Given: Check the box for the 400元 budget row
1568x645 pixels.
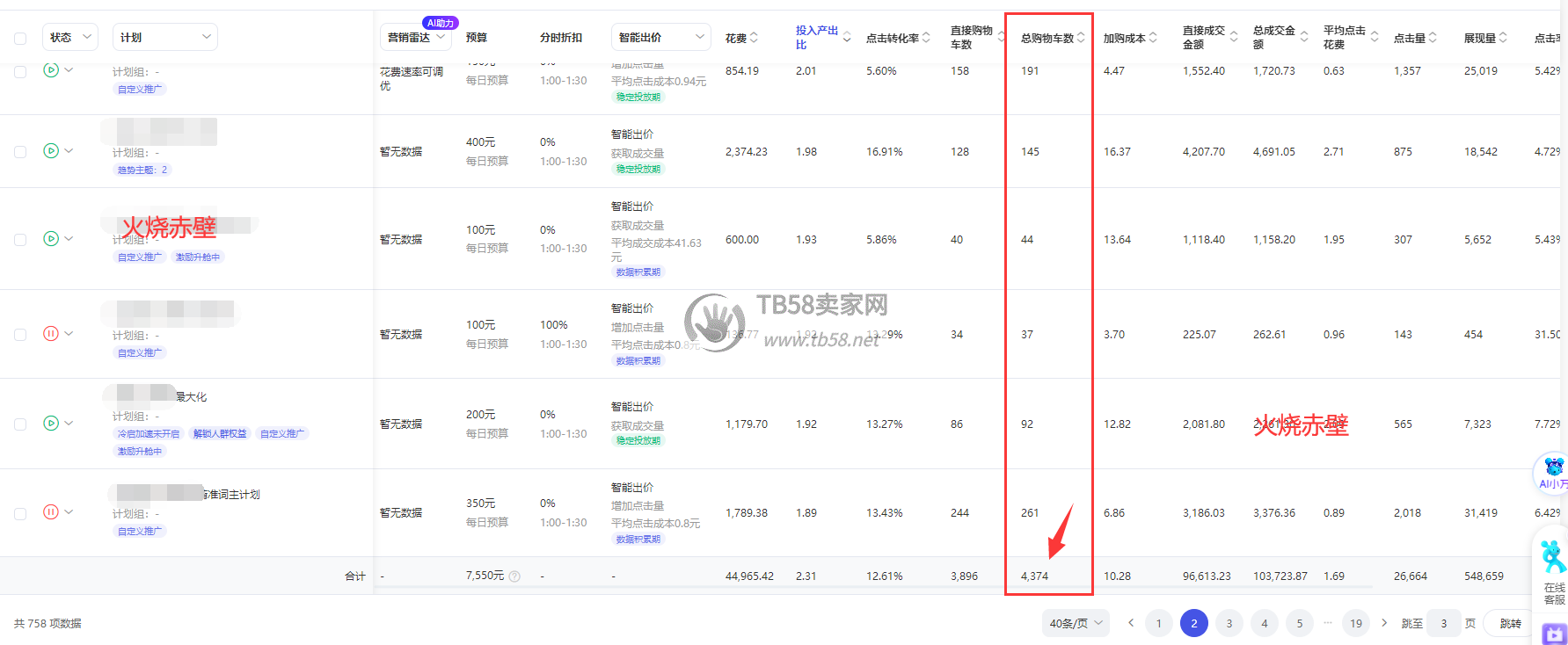Looking at the screenshot, I should (x=20, y=152).
